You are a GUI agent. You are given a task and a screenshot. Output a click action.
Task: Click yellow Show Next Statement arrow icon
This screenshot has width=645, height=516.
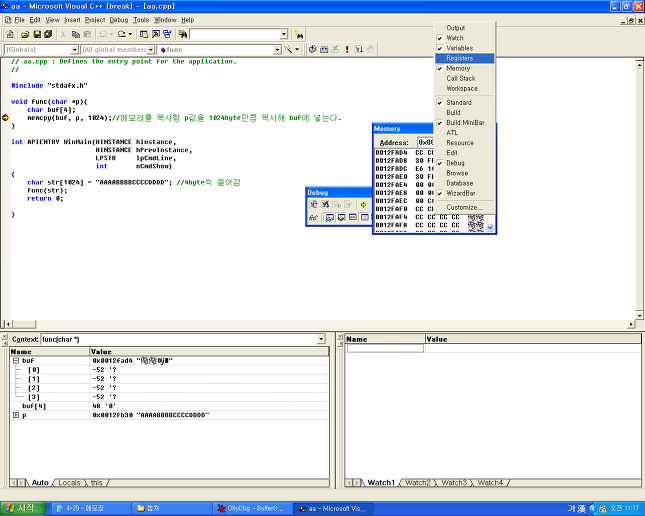coord(364,205)
